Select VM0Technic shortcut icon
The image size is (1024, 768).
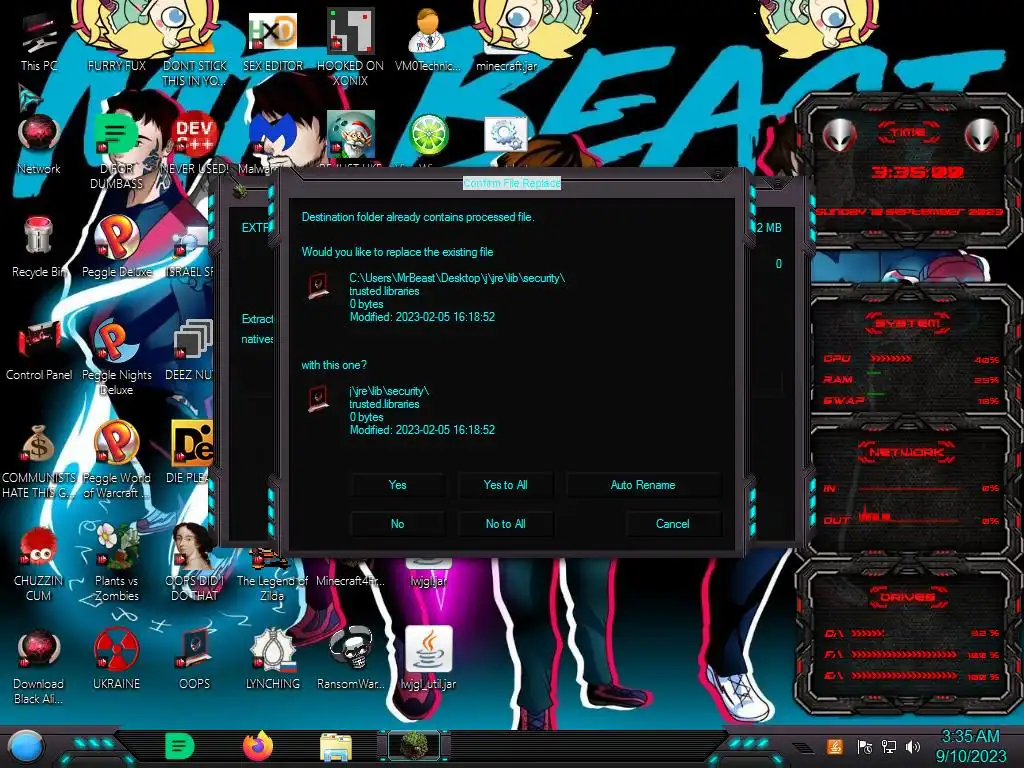[x=428, y=40]
